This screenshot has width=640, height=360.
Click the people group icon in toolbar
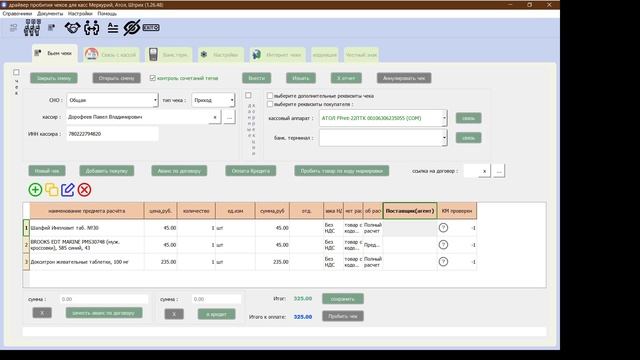32,28
